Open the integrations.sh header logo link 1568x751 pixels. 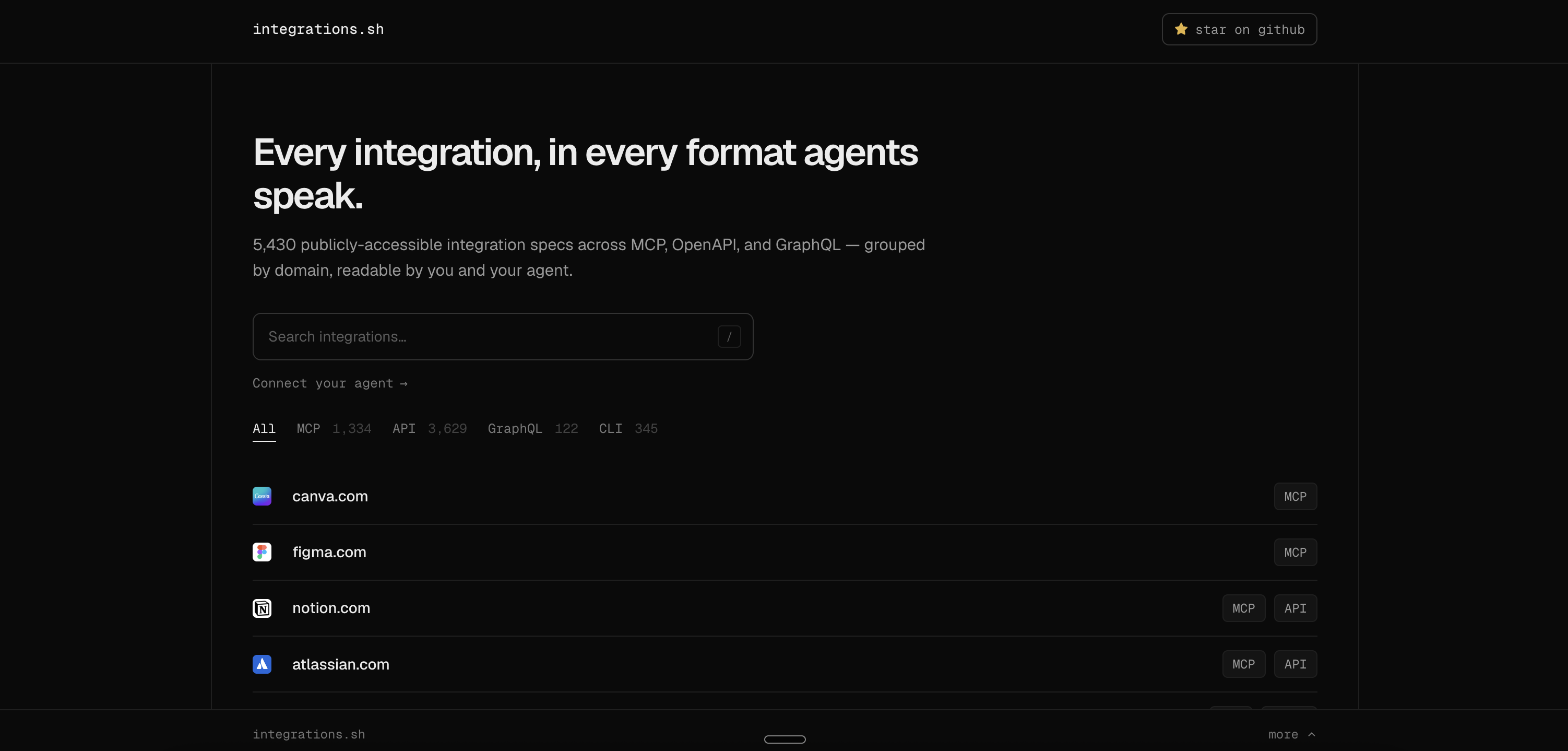[318, 29]
